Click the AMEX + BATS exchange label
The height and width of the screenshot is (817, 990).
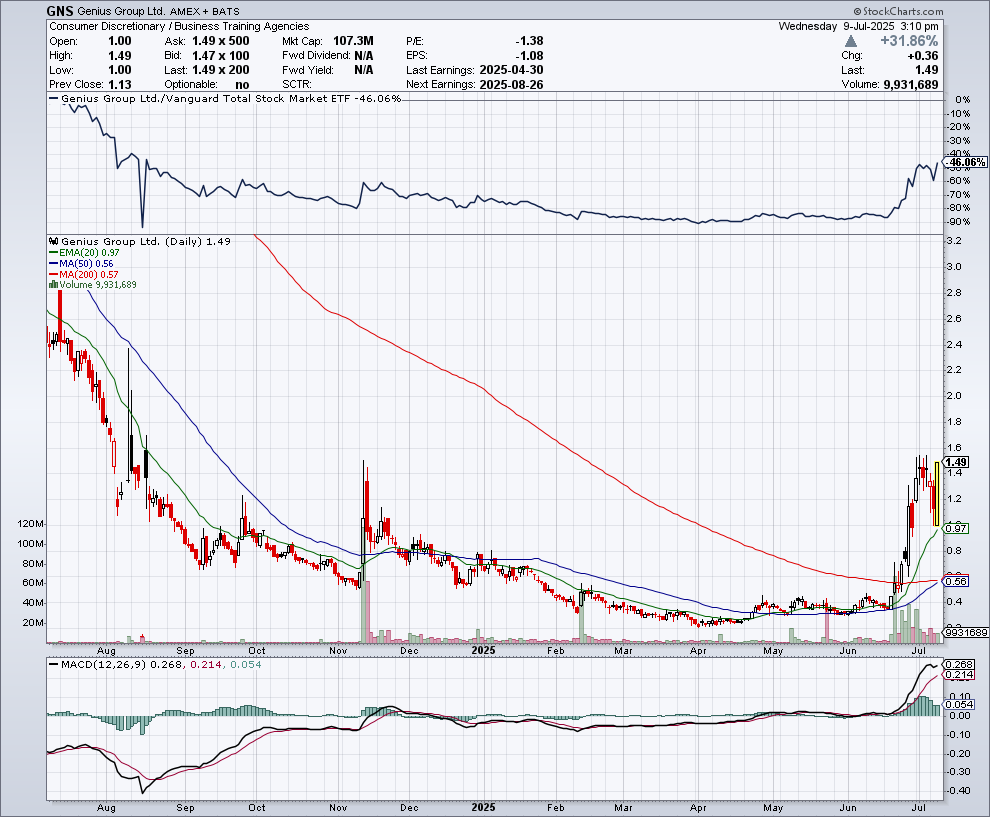pyautogui.click(x=205, y=11)
